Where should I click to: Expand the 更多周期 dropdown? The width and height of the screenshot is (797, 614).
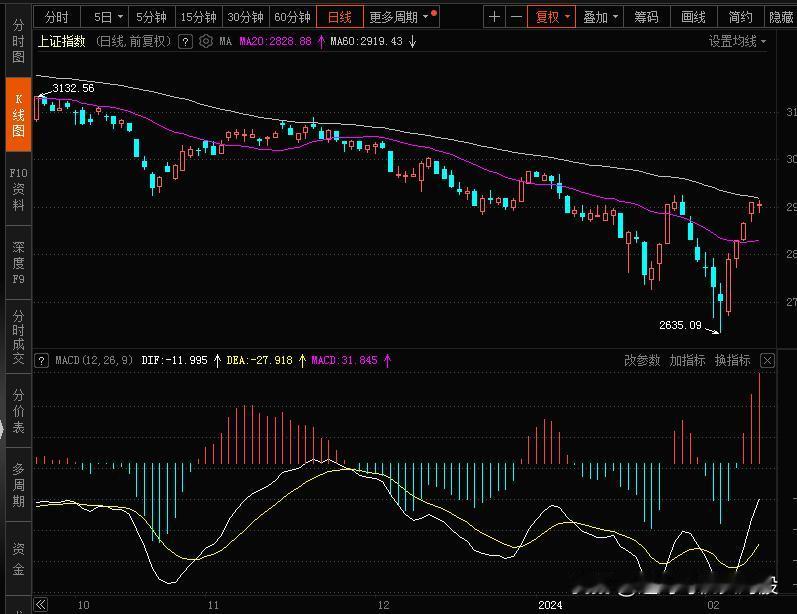402,17
